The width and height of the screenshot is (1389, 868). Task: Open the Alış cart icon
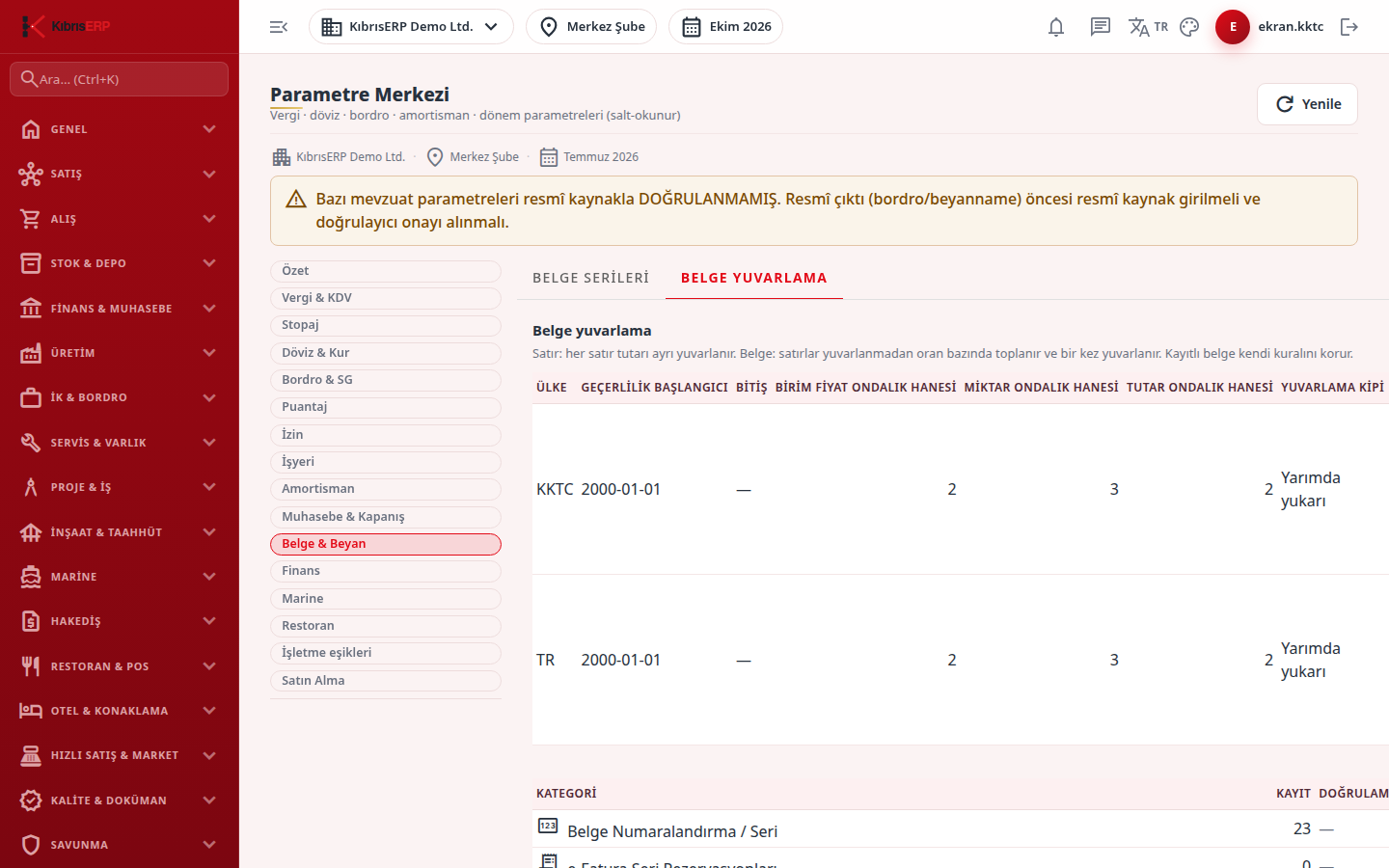coord(31,219)
